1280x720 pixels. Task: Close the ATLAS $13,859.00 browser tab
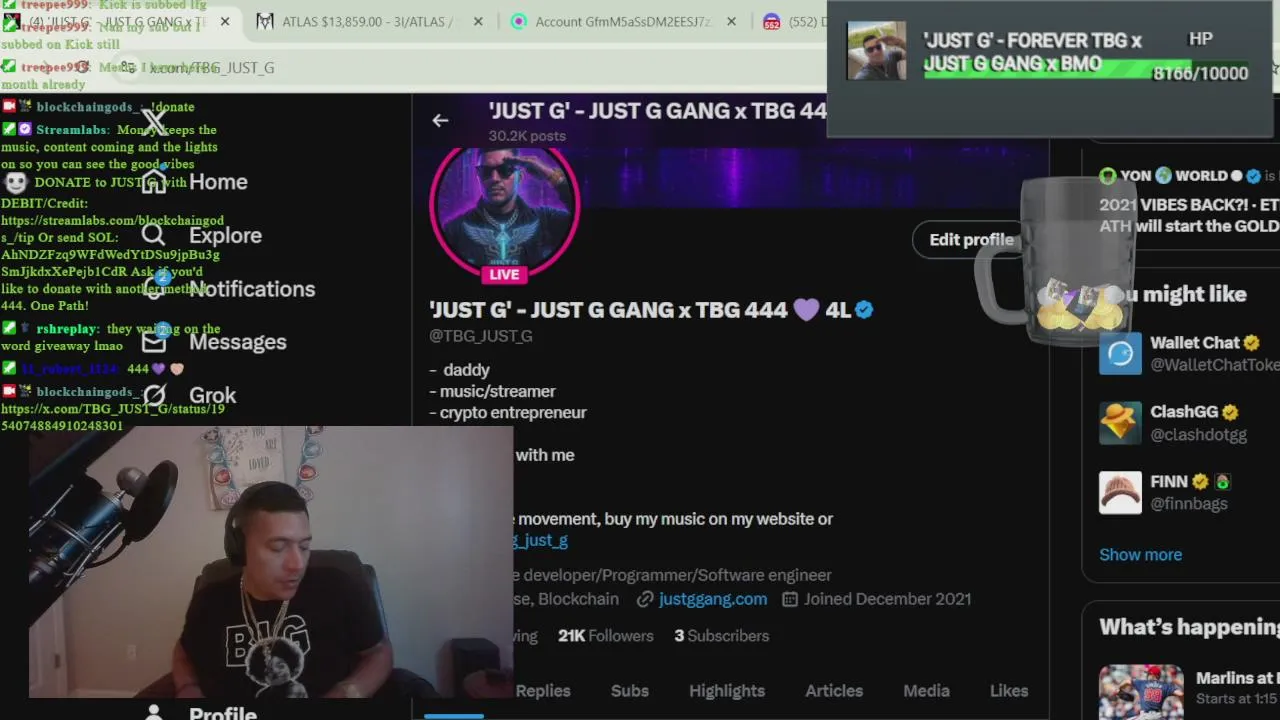click(x=478, y=21)
